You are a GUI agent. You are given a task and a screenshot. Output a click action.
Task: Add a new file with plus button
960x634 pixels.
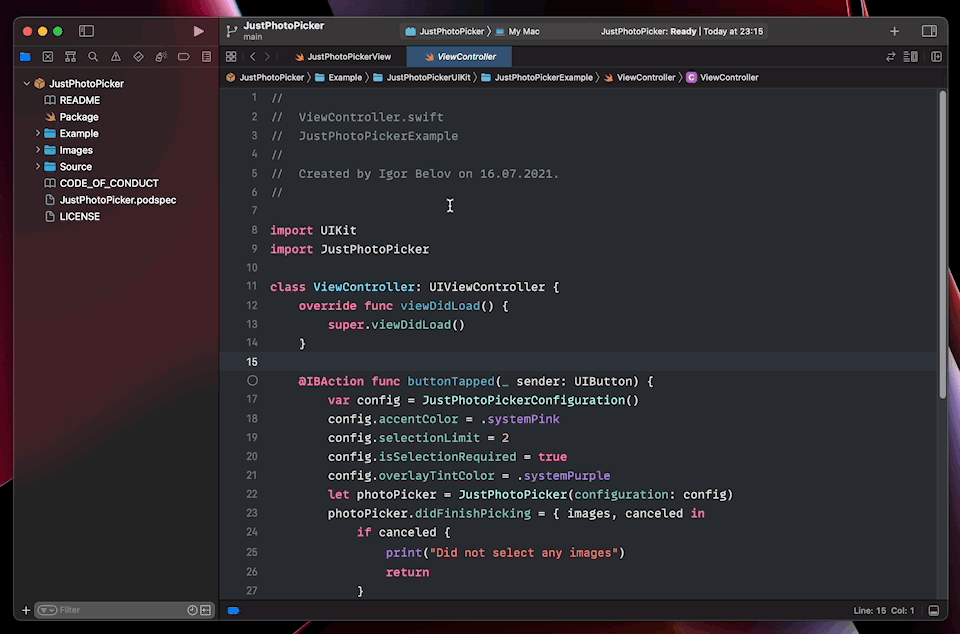point(26,610)
